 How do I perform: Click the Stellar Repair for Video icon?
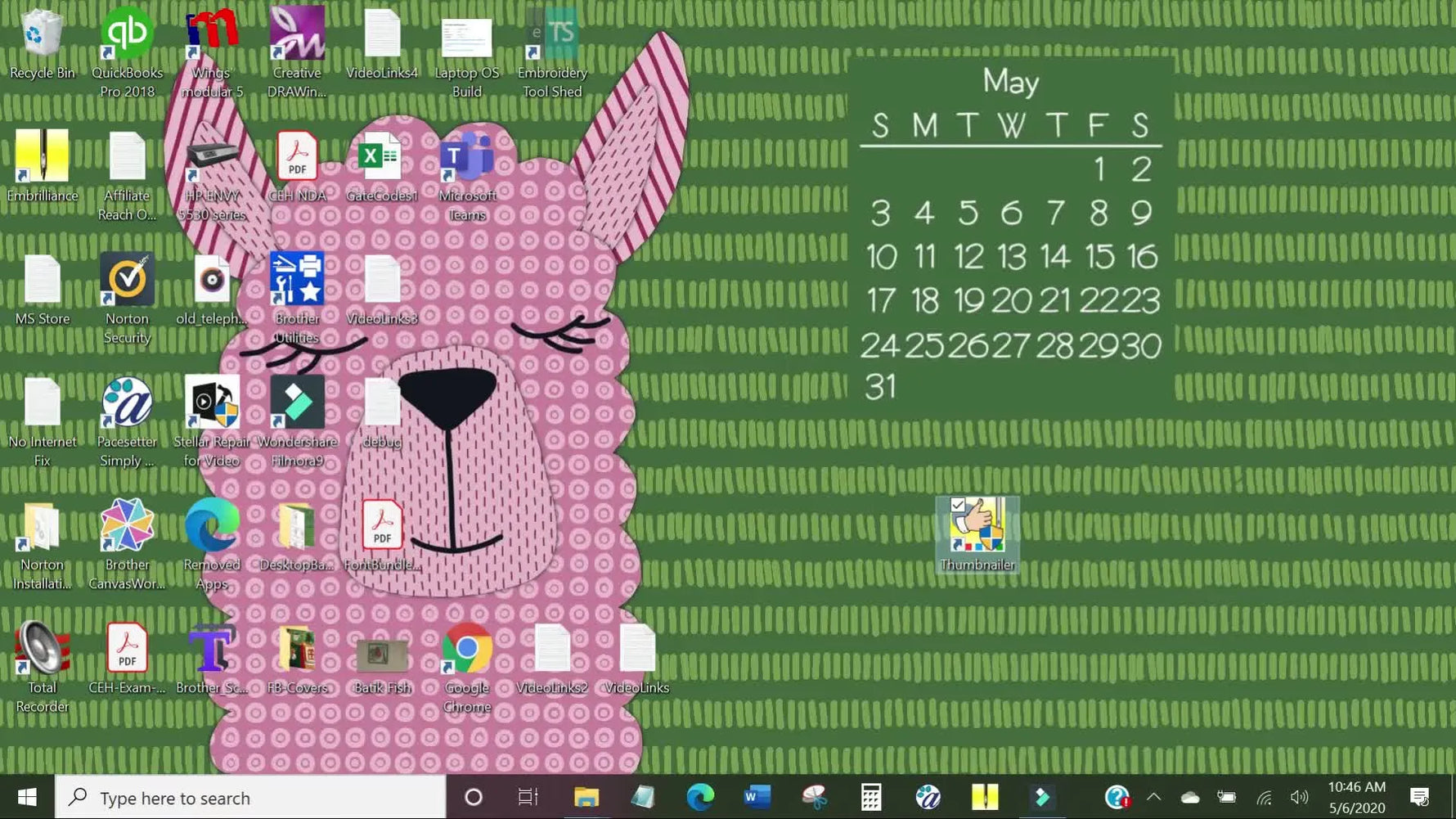point(212,403)
